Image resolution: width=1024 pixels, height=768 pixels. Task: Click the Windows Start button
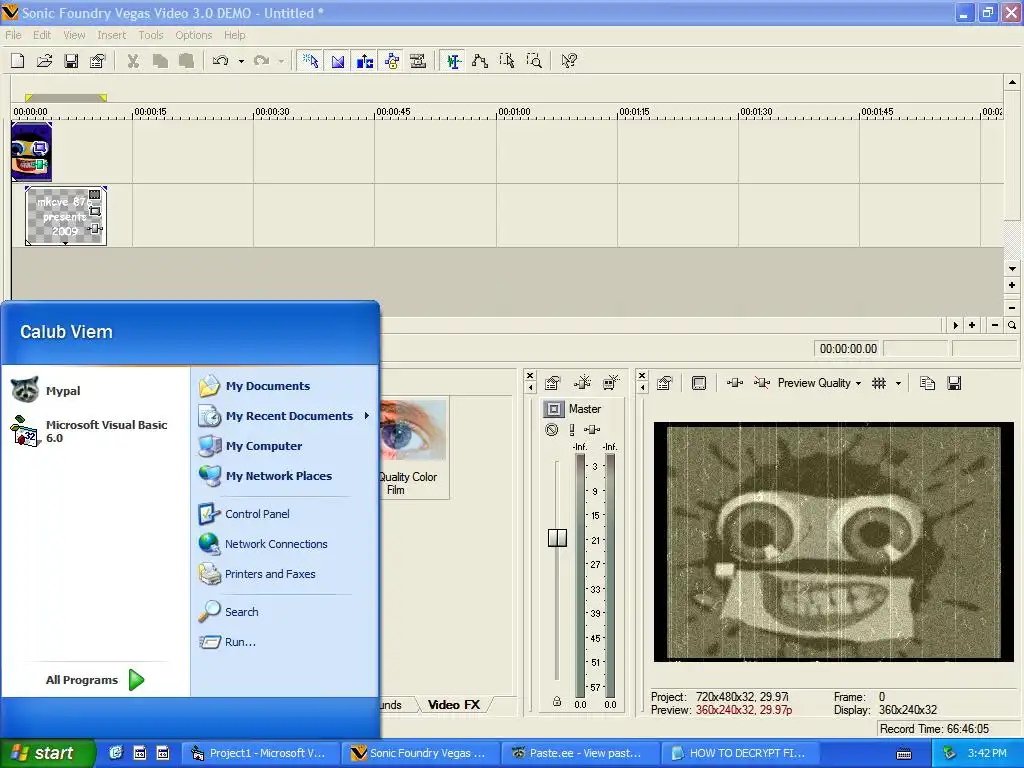[x=46, y=753]
